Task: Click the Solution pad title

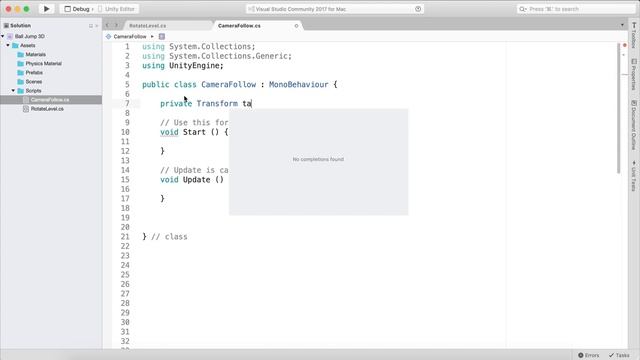Action: 20,26
